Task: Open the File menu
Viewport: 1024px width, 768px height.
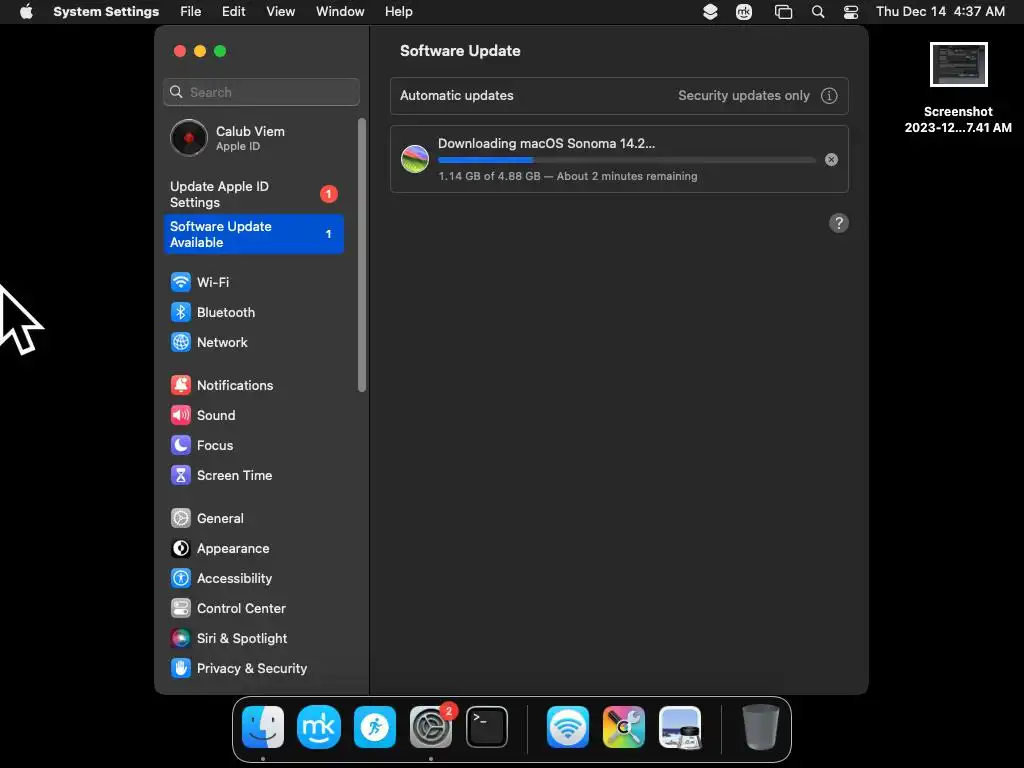Action: (191, 12)
